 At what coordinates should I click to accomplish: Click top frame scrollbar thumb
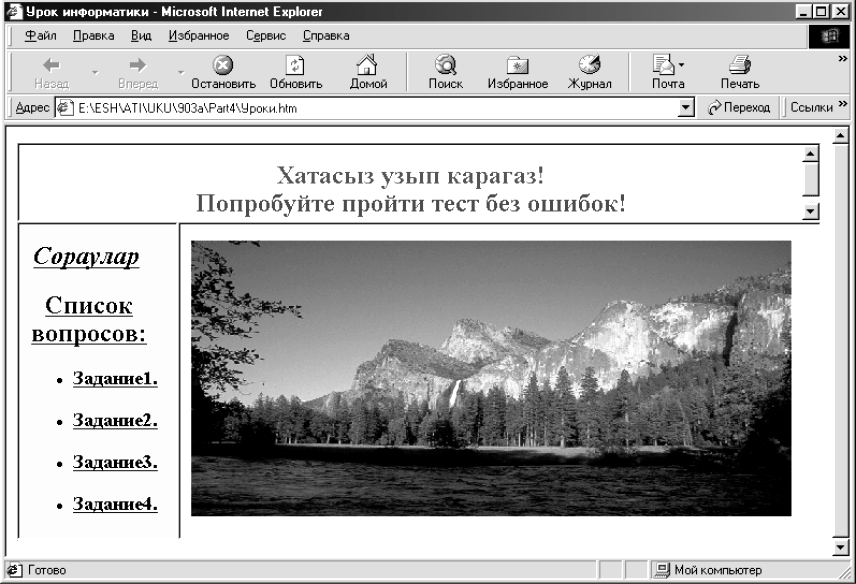[x=811, y=179]
